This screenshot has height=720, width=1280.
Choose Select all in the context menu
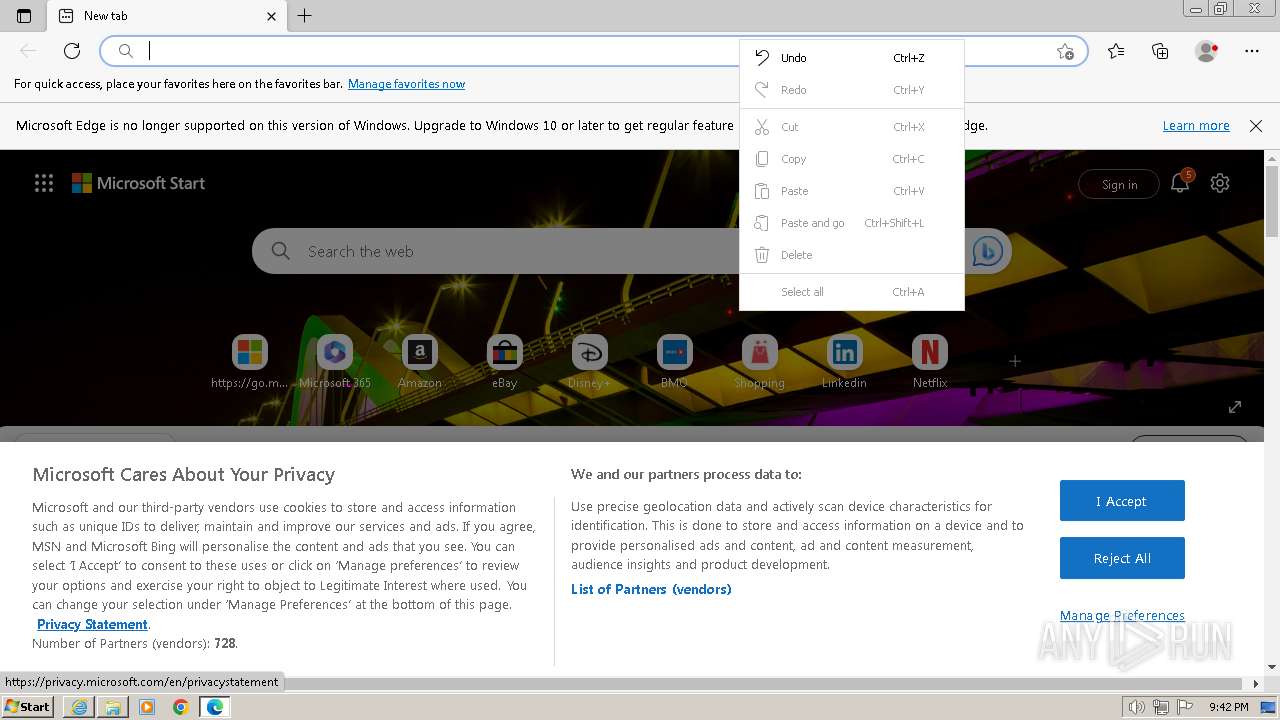[x=852, y=292]
